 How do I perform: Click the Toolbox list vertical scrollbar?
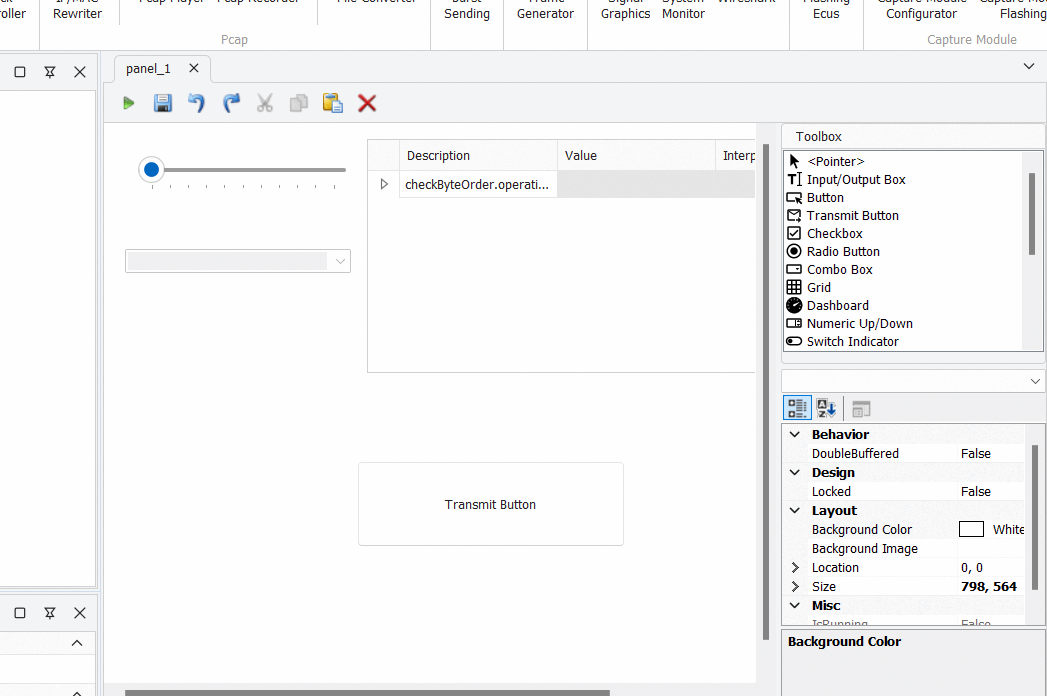coord(1032,214)
